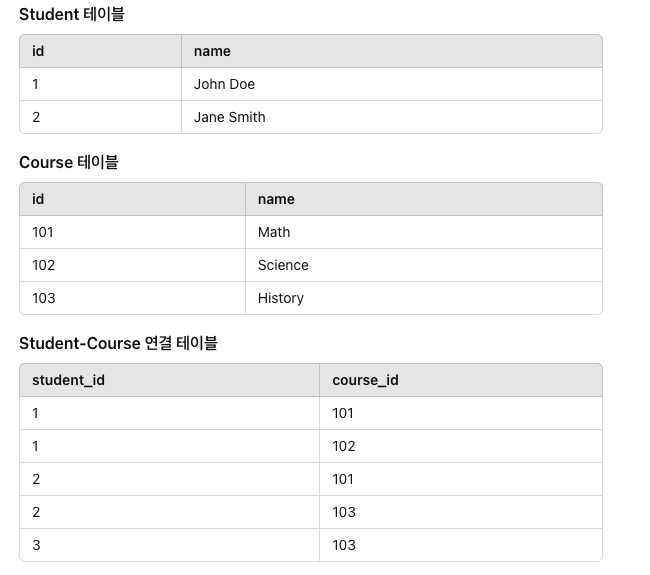Click course id 102 cell in Course table

(x=132, y=265)
